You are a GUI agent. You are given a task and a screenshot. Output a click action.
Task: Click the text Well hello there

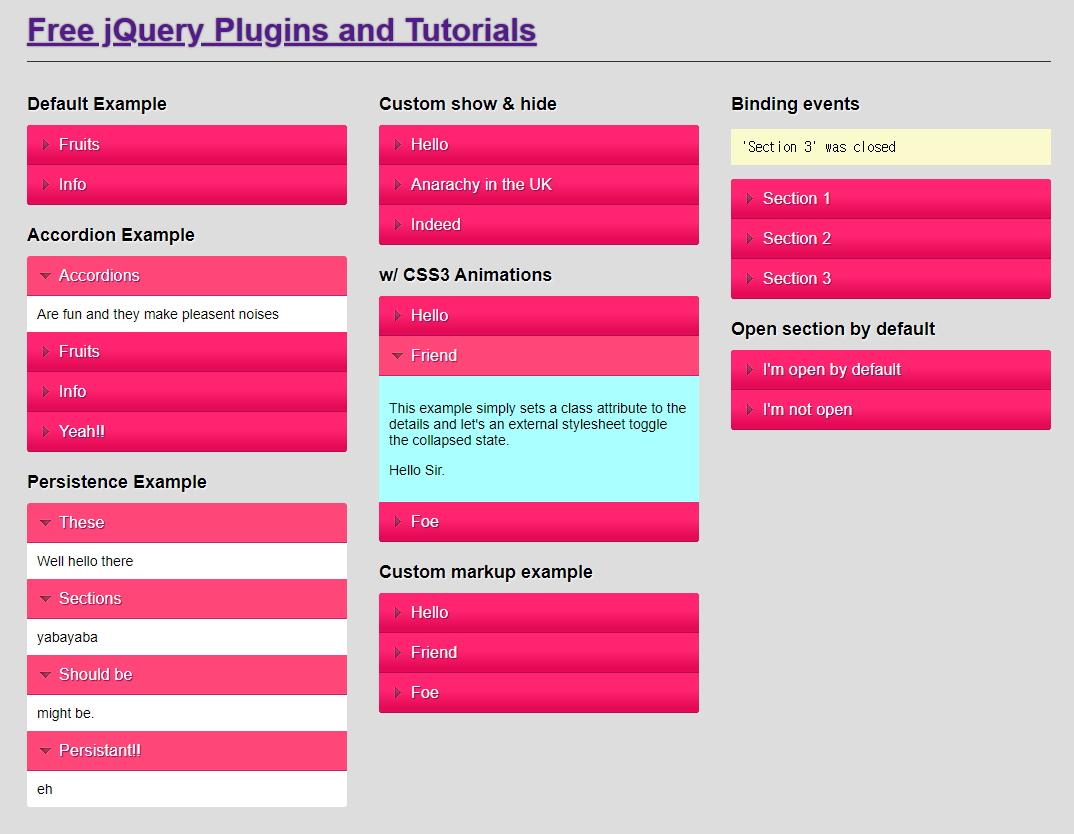[x=85, y=561]
